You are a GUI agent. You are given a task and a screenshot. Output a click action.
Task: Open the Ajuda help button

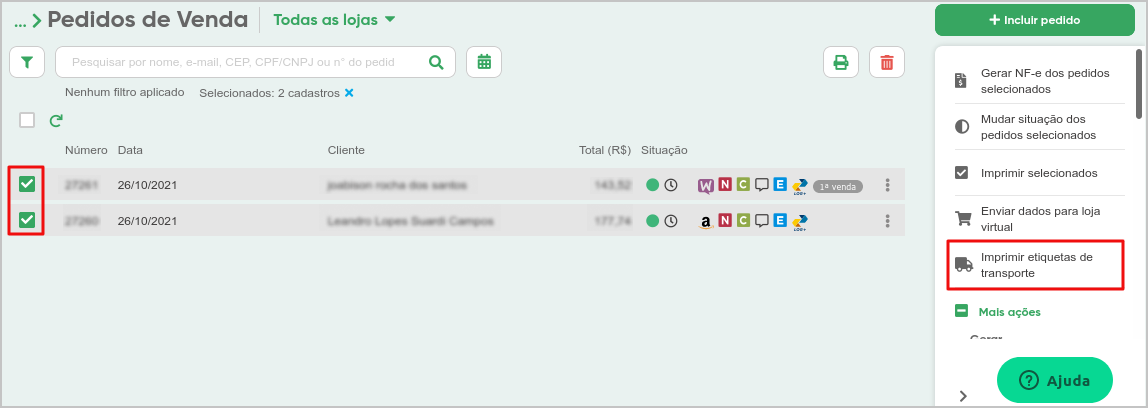(x=1055, y=380)
